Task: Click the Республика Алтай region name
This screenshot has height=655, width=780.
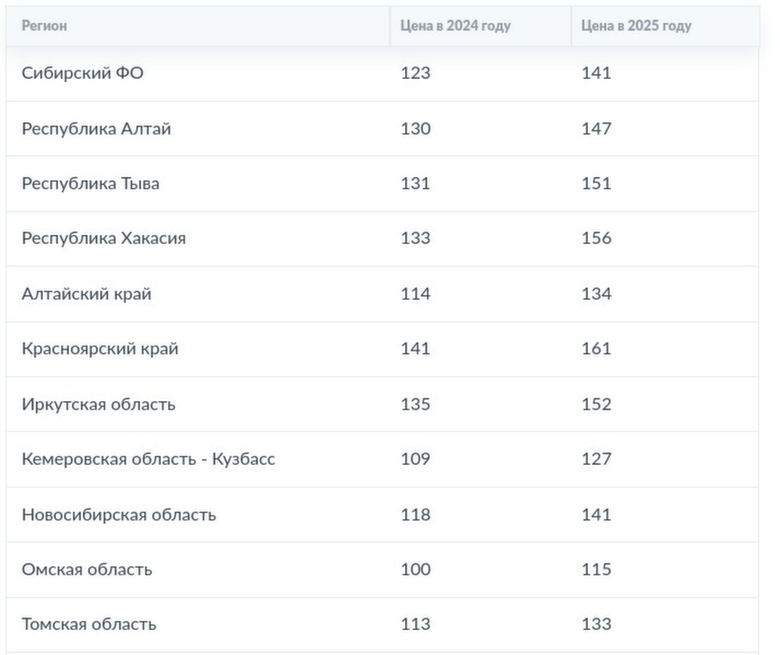Action: 96,129
